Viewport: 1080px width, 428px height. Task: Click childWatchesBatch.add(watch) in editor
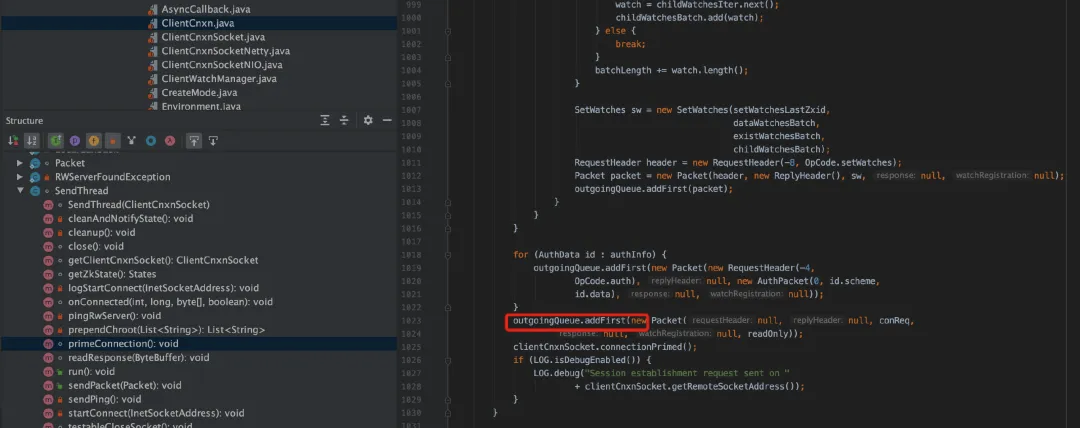(689, 17)
